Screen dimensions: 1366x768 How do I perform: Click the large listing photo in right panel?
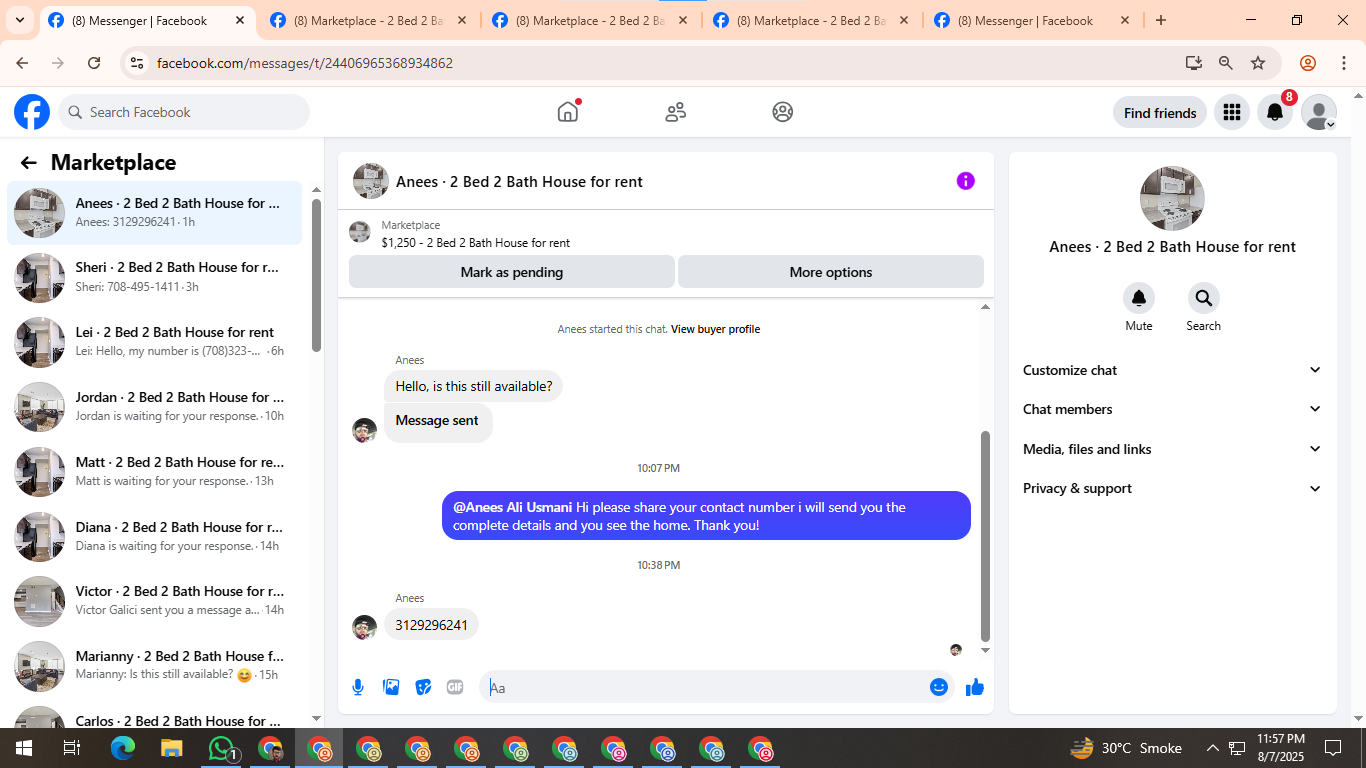[1172, 199]
